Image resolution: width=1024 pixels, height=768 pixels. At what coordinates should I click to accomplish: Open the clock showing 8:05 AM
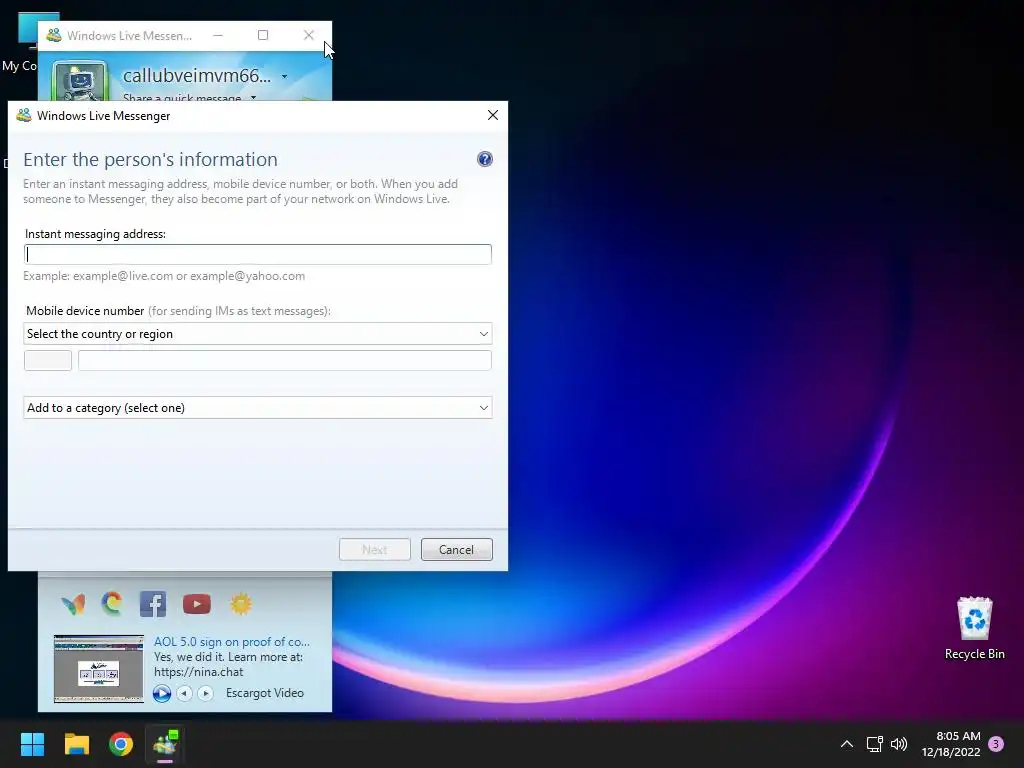tap(951, 744)
